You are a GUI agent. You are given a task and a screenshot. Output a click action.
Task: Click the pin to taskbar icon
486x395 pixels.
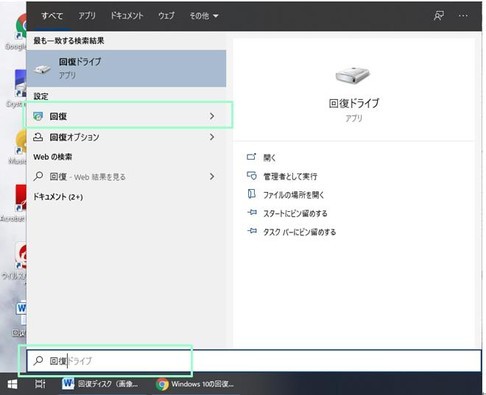[x=252, y=231]
